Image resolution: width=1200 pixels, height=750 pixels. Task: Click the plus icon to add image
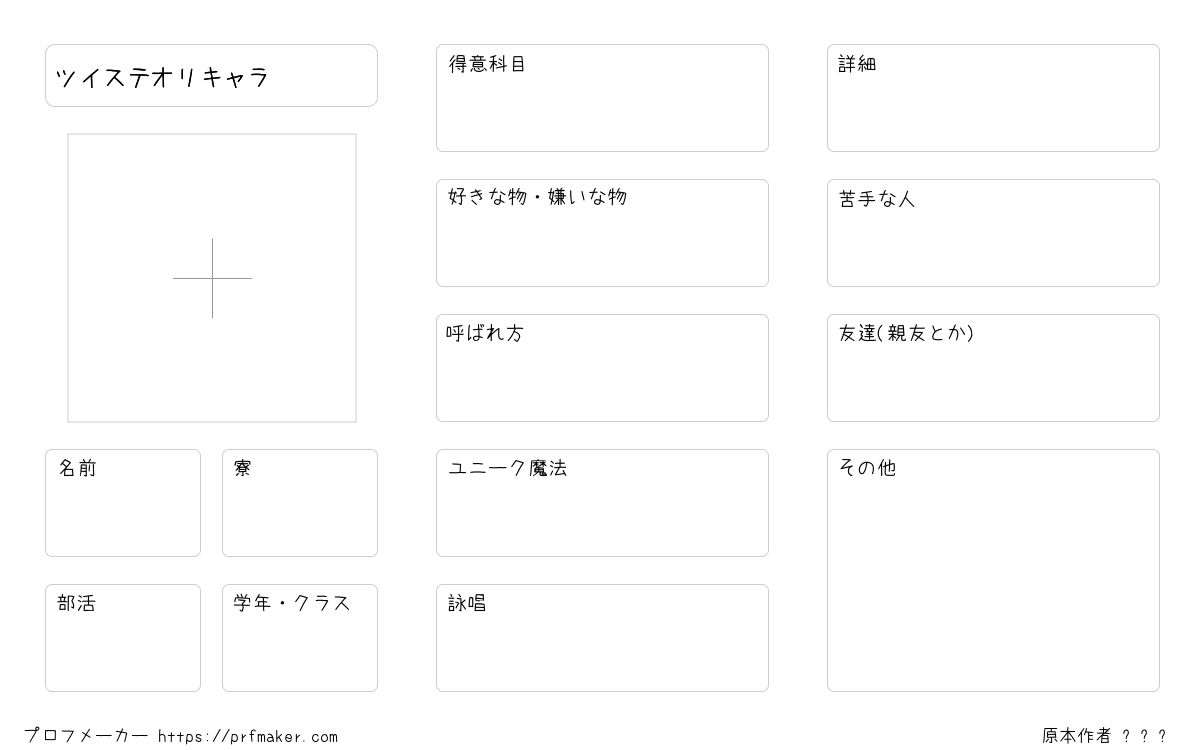click(x=212, y=278)
